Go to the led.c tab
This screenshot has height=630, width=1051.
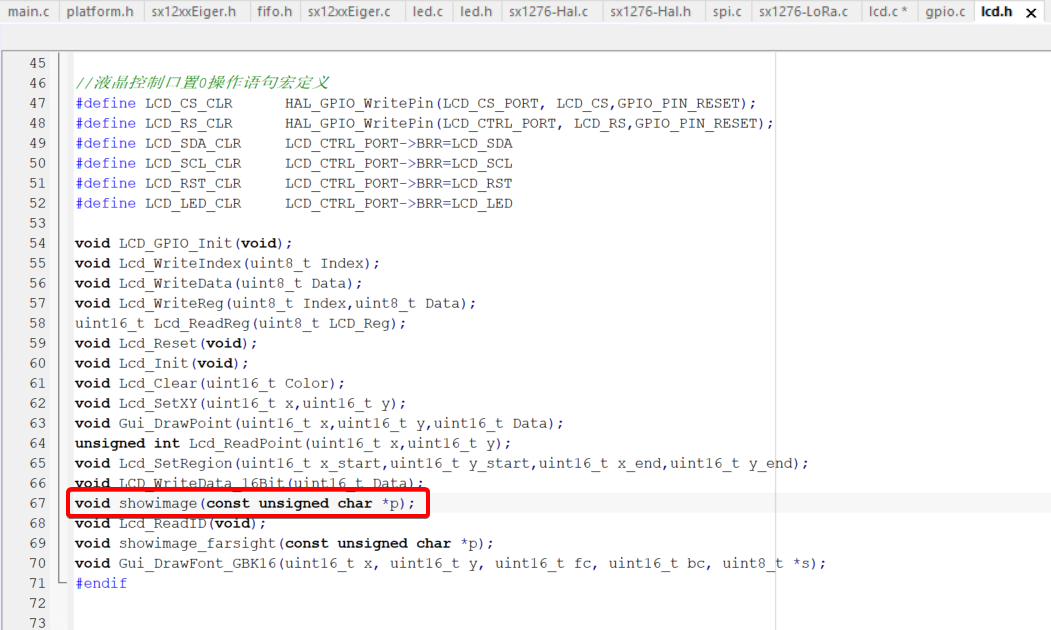(427, 12)
